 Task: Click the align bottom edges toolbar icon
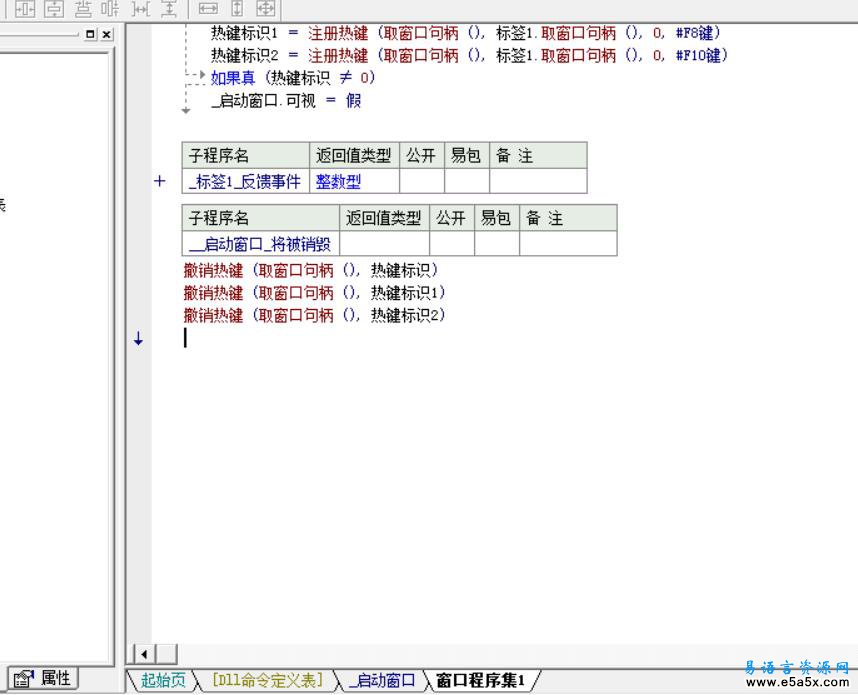84,8
